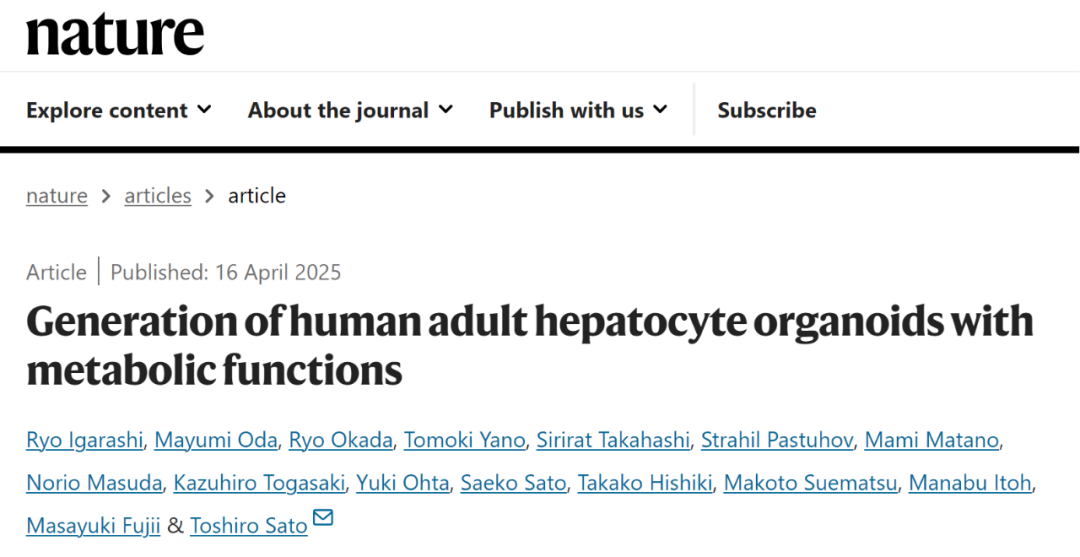
Task: Open Sirirat Takahashi author link
Action: click(612, 441)
